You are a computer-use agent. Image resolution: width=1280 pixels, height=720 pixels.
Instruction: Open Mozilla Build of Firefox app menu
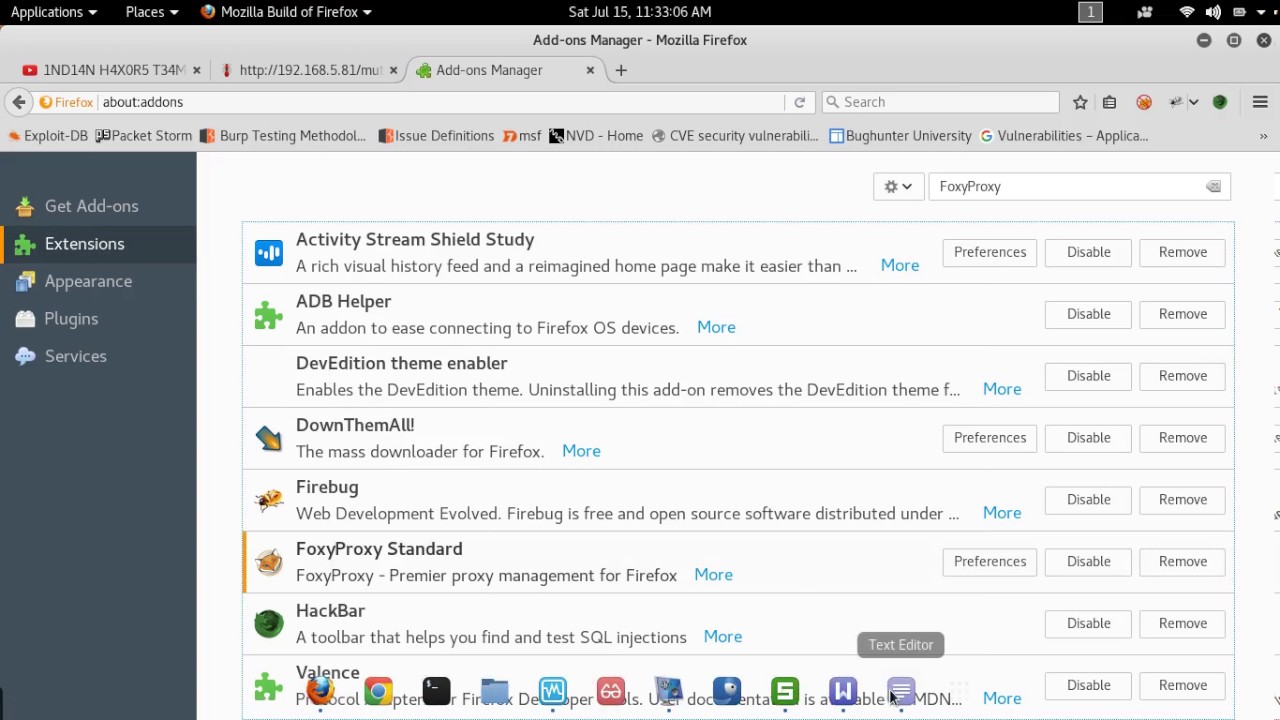(x=286, y=12)
